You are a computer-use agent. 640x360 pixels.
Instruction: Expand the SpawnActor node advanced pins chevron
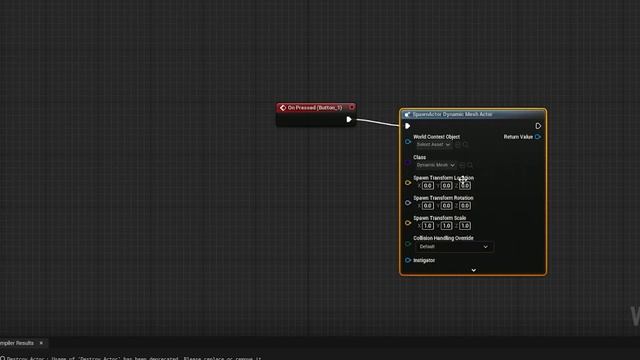pos(473,270)
